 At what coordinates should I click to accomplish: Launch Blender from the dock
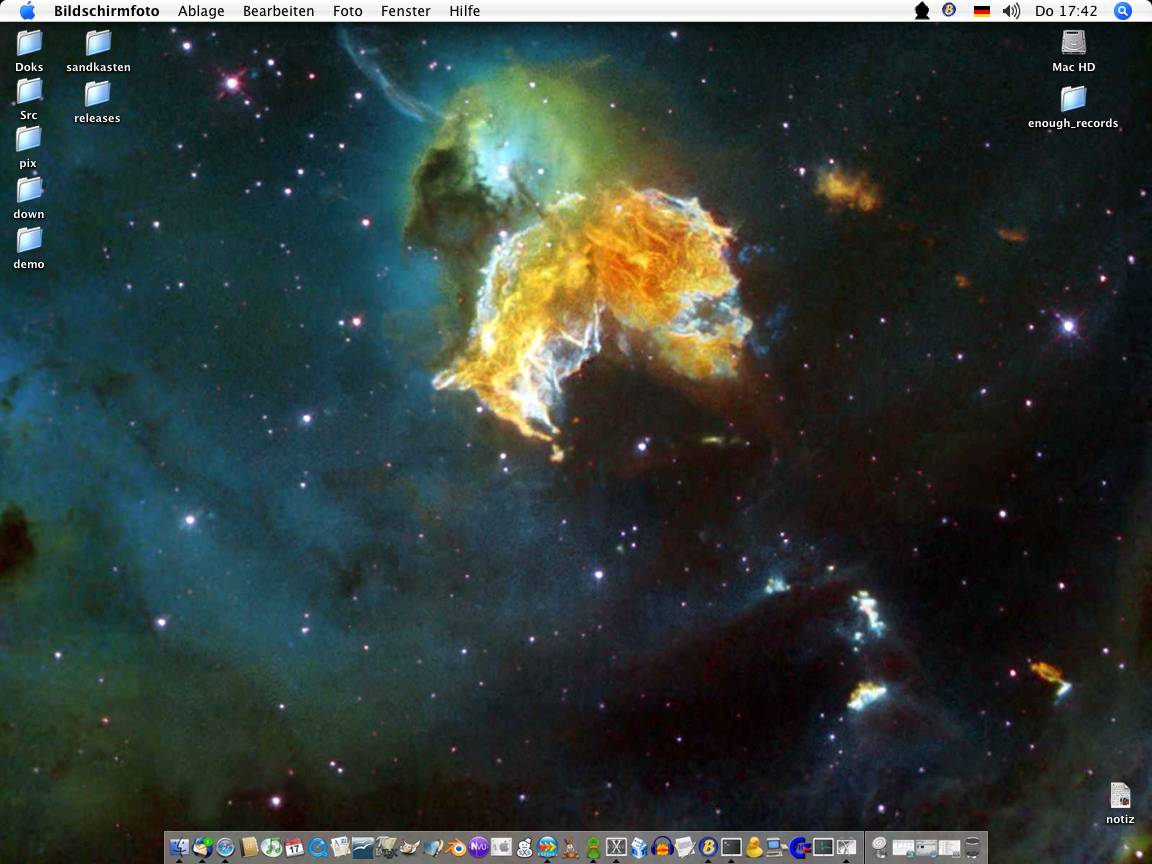[x=456, y=847]
